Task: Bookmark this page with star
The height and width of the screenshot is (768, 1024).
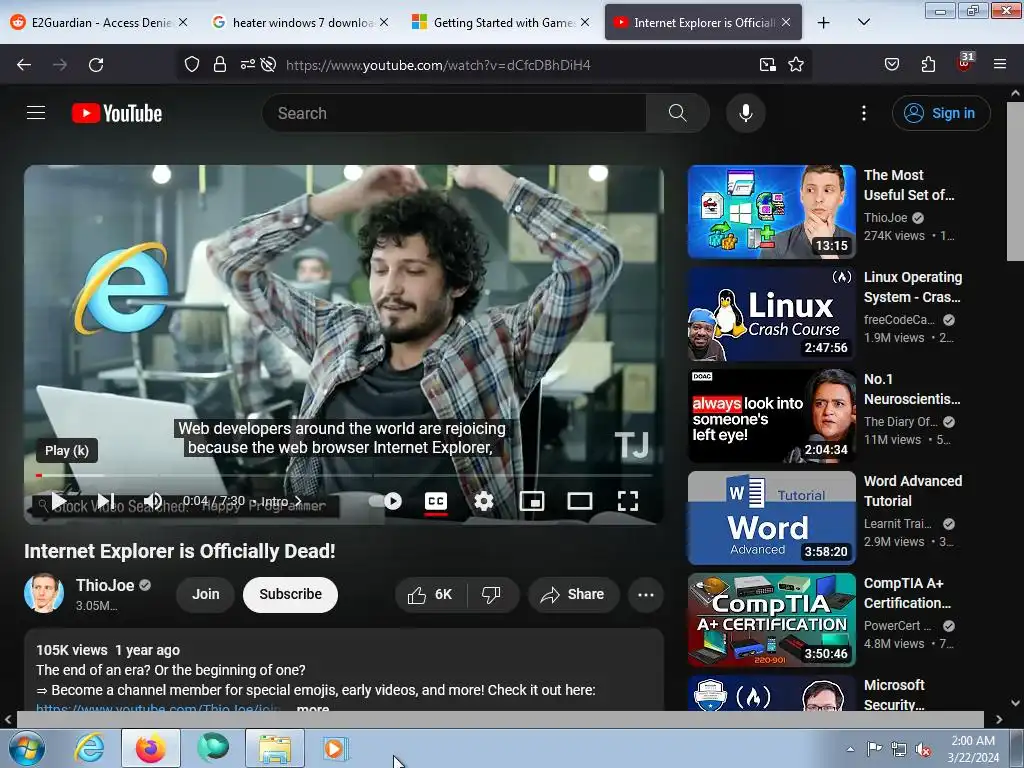Action: coord(795,65)
